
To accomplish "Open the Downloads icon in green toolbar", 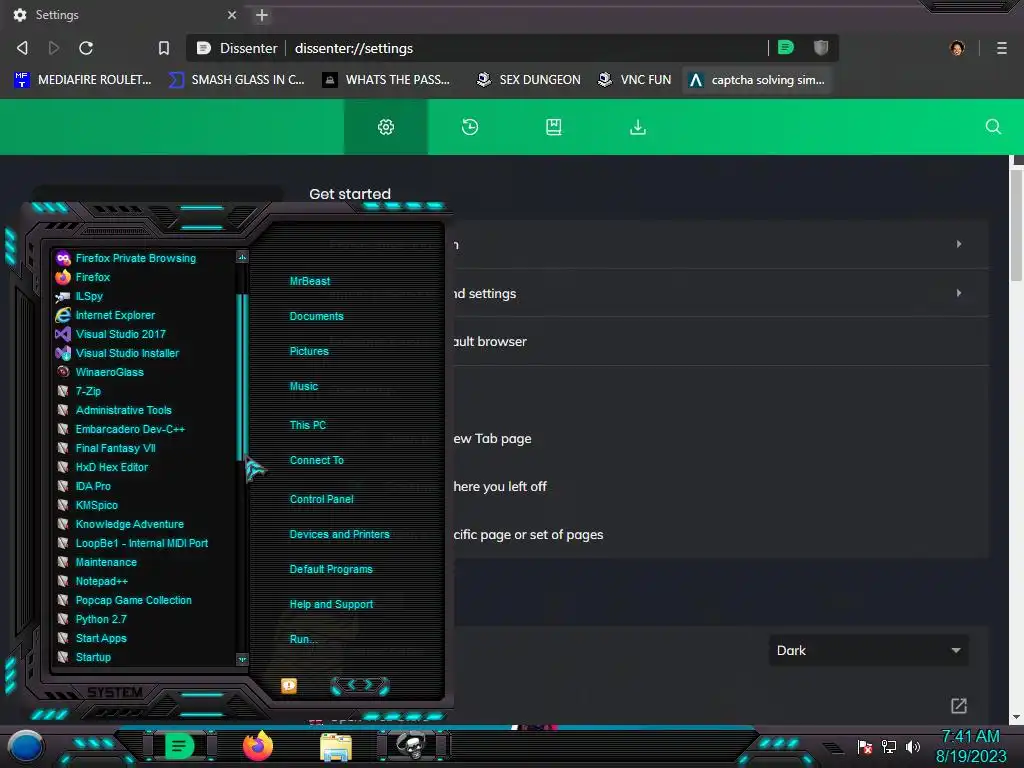I will coord(638,127).
